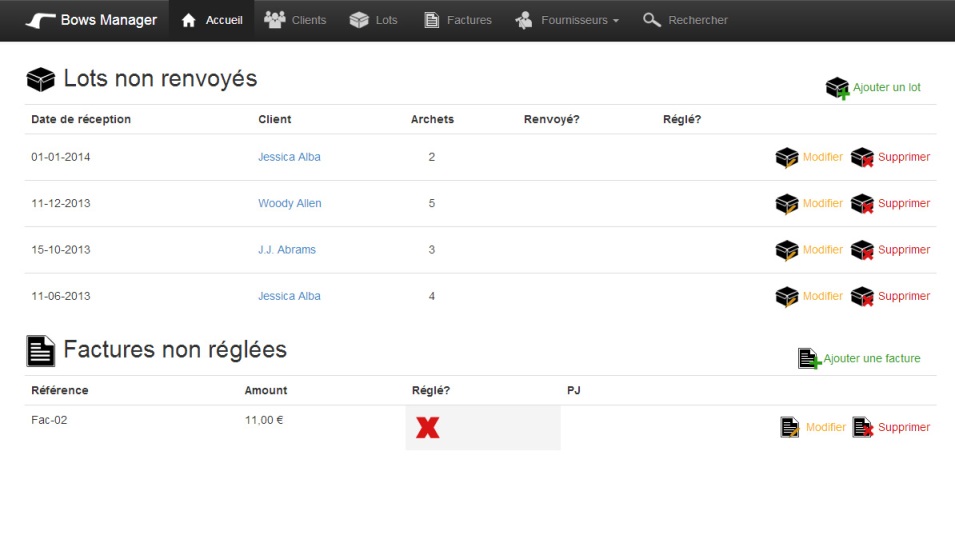Click the Date de réception column header
This screenshot has height=535, width=955.
[x=81, y=119]
